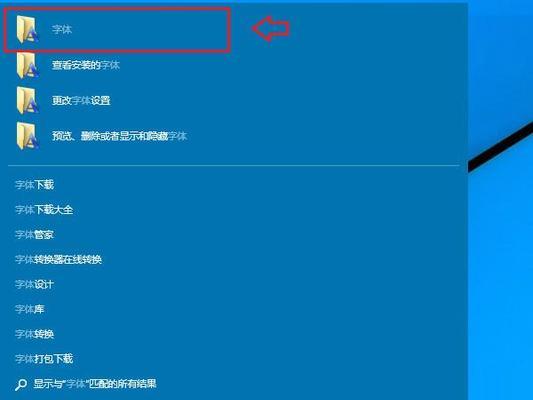
Task: Click the 查看安装的字体 folder icon
Action: (27, 65)
